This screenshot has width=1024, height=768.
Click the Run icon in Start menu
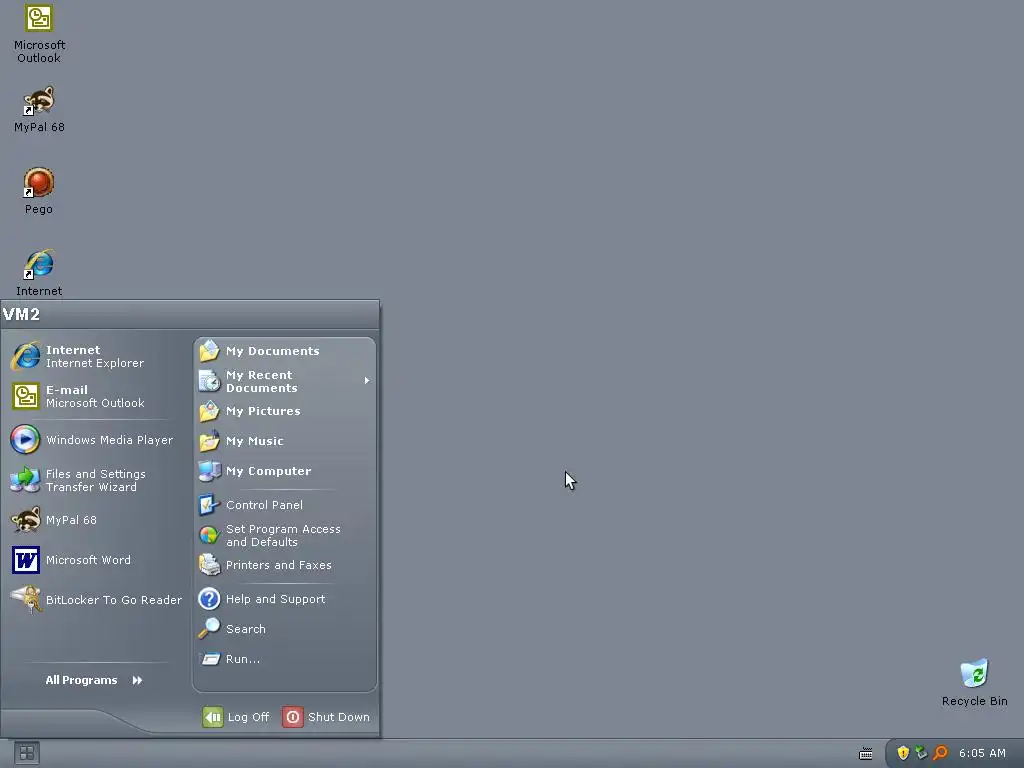pyautogui.click(x=209, y=659)
